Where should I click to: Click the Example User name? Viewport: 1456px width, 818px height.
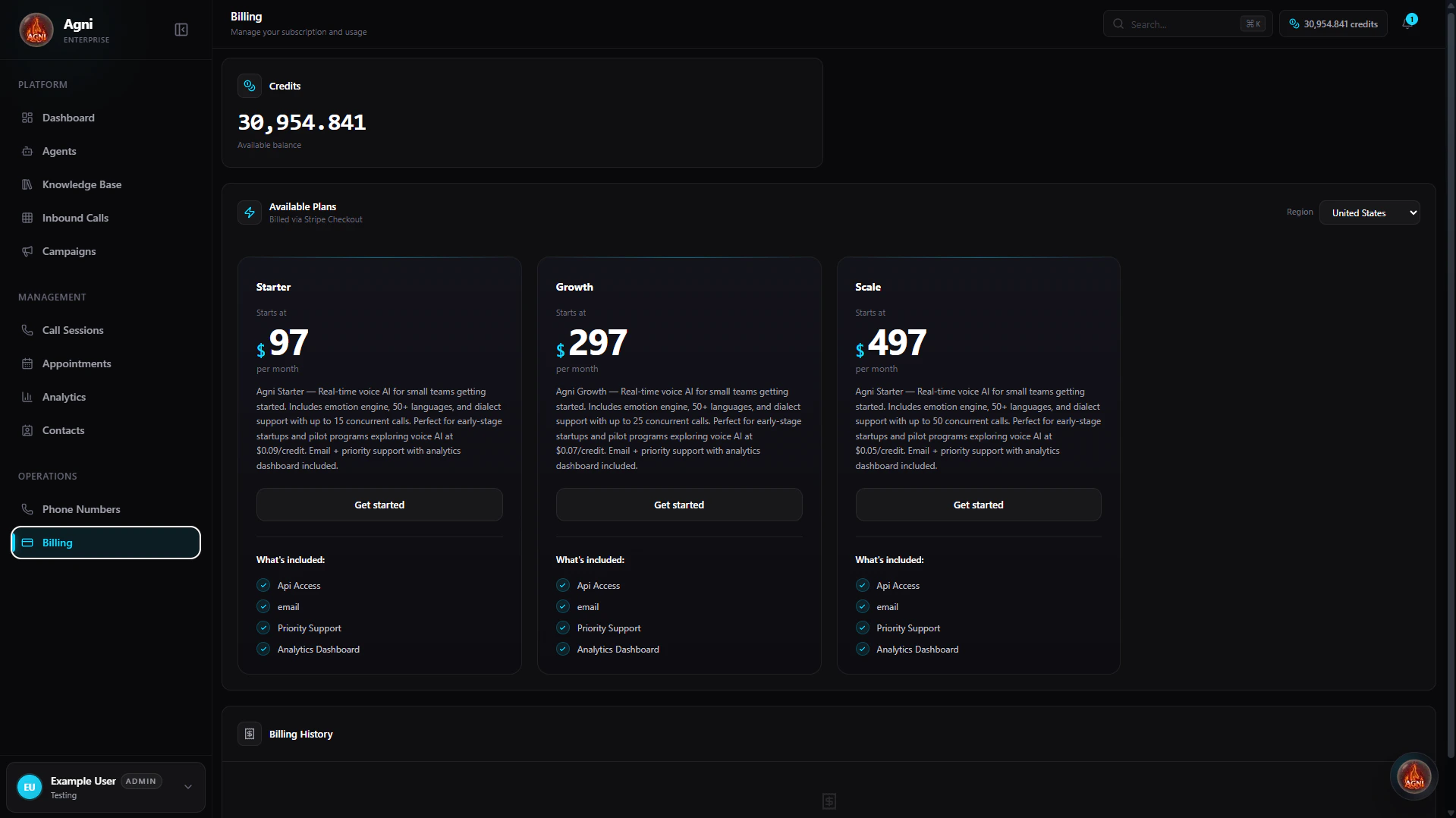coord(83,781)
